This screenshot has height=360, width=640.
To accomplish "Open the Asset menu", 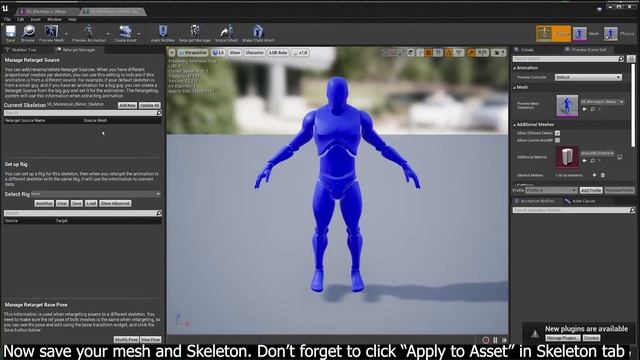I will (x=36, y=19).
